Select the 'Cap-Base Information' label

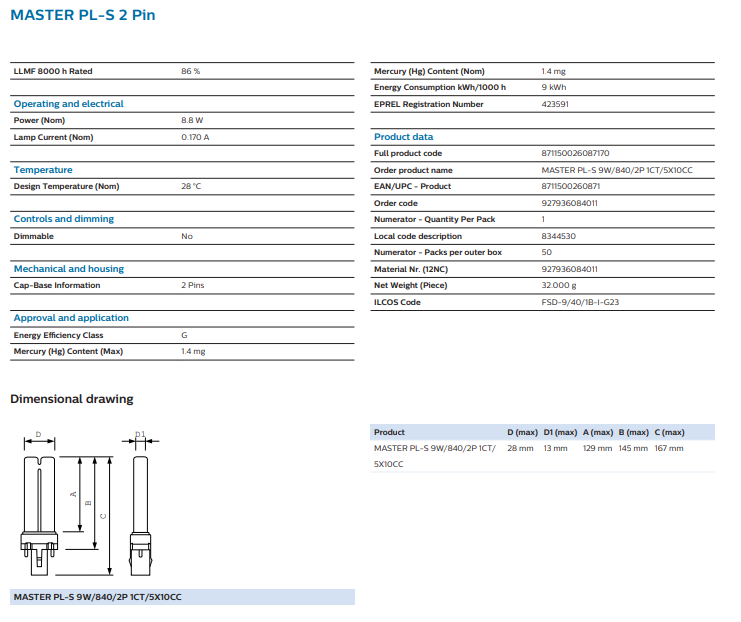pyautogui.click(x=57, y=285)
